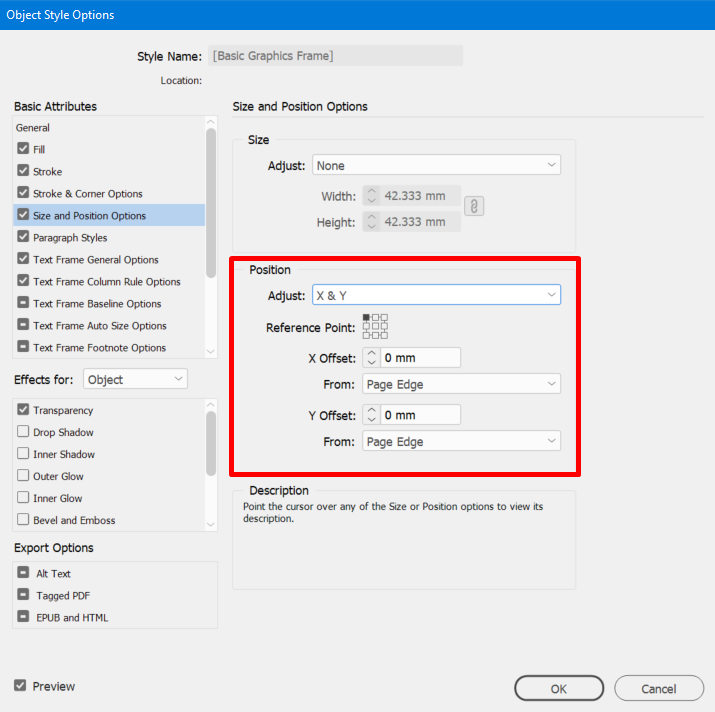Select bottom-right point in Reference Point grid
This screenshot has width=715, height=712.
click(384, 335)
